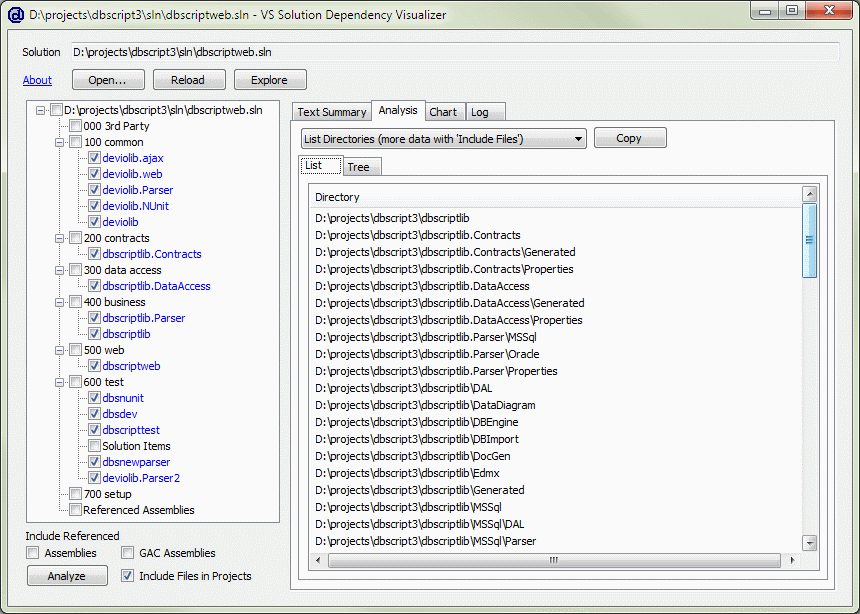Select dbscriptlib.DataAccess in the tree

pyautogui.click(x=156, y=286)
